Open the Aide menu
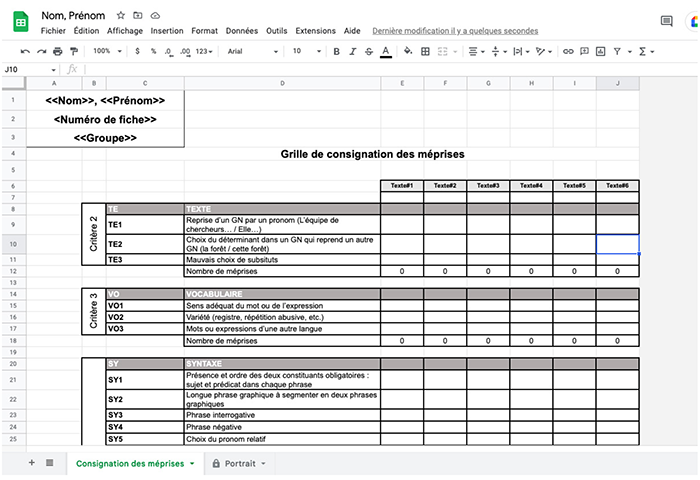This screenshot has height=480, width=700. click(352, 31)
